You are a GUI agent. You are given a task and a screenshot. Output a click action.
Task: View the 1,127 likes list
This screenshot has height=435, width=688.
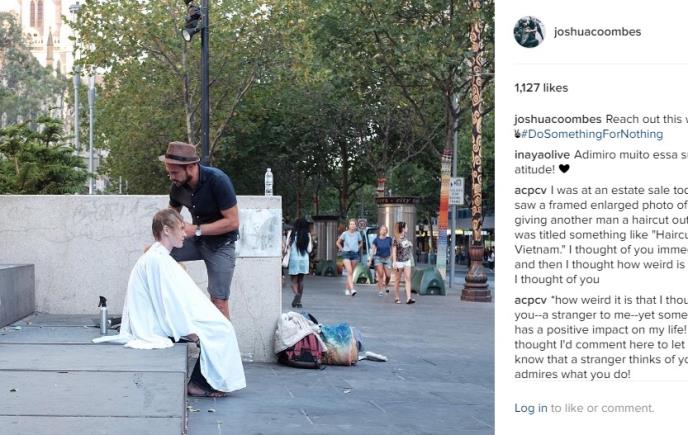[541, 88]
